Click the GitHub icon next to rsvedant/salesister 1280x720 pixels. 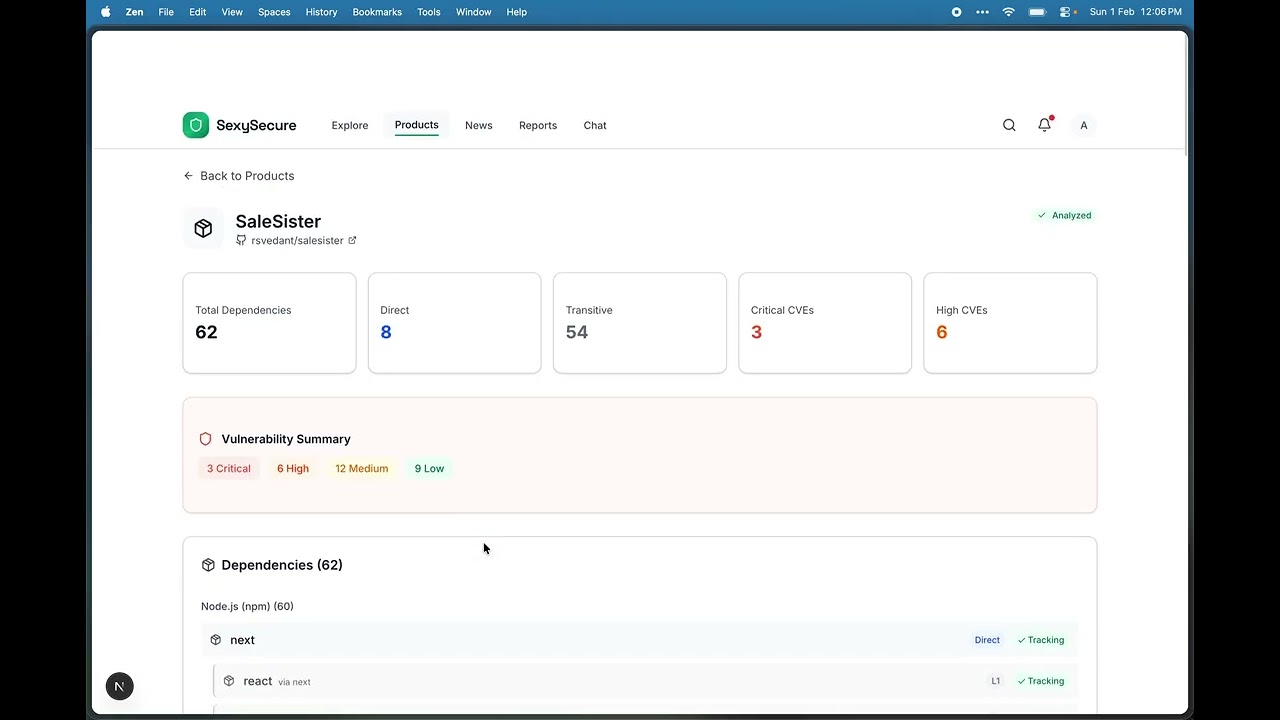(x=241, y=240)
